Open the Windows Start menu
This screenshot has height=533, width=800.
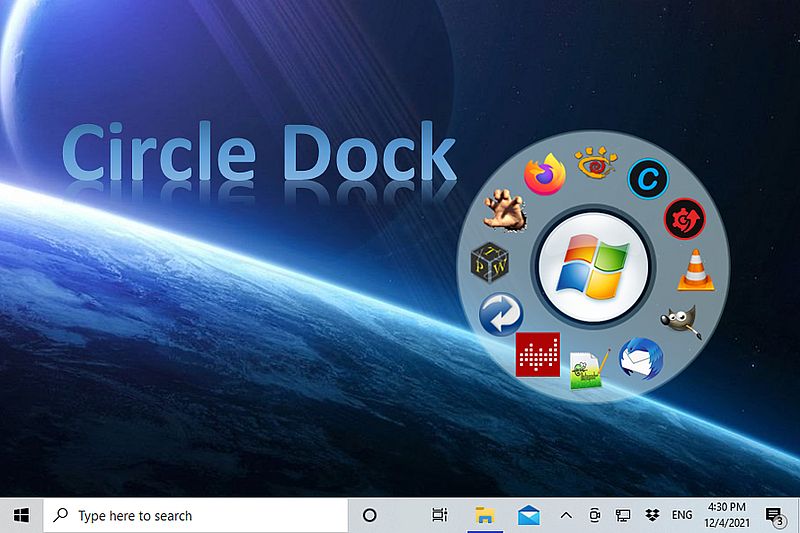pyautogui.click(x=21, y=516)
